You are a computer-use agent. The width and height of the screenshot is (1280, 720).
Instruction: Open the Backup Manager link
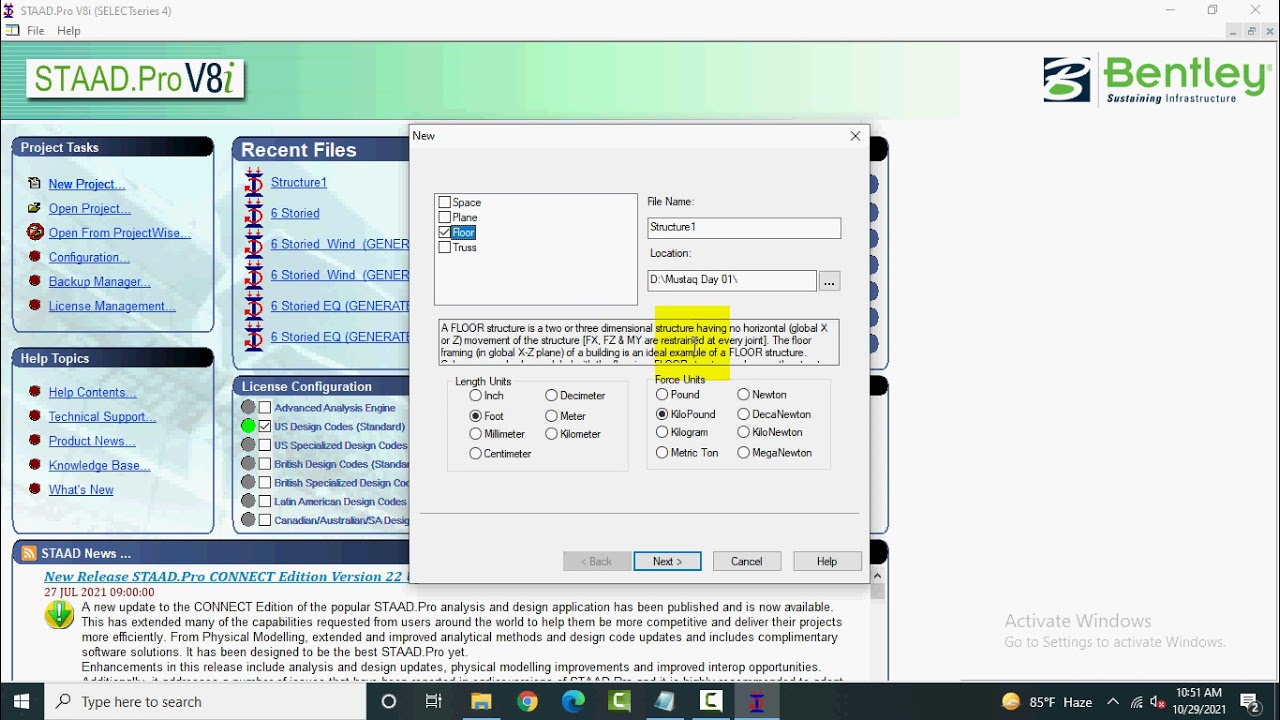coord(100,282)
